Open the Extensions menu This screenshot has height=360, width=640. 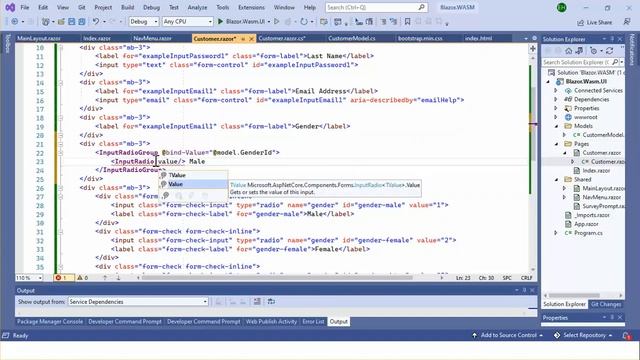(251, 7)
